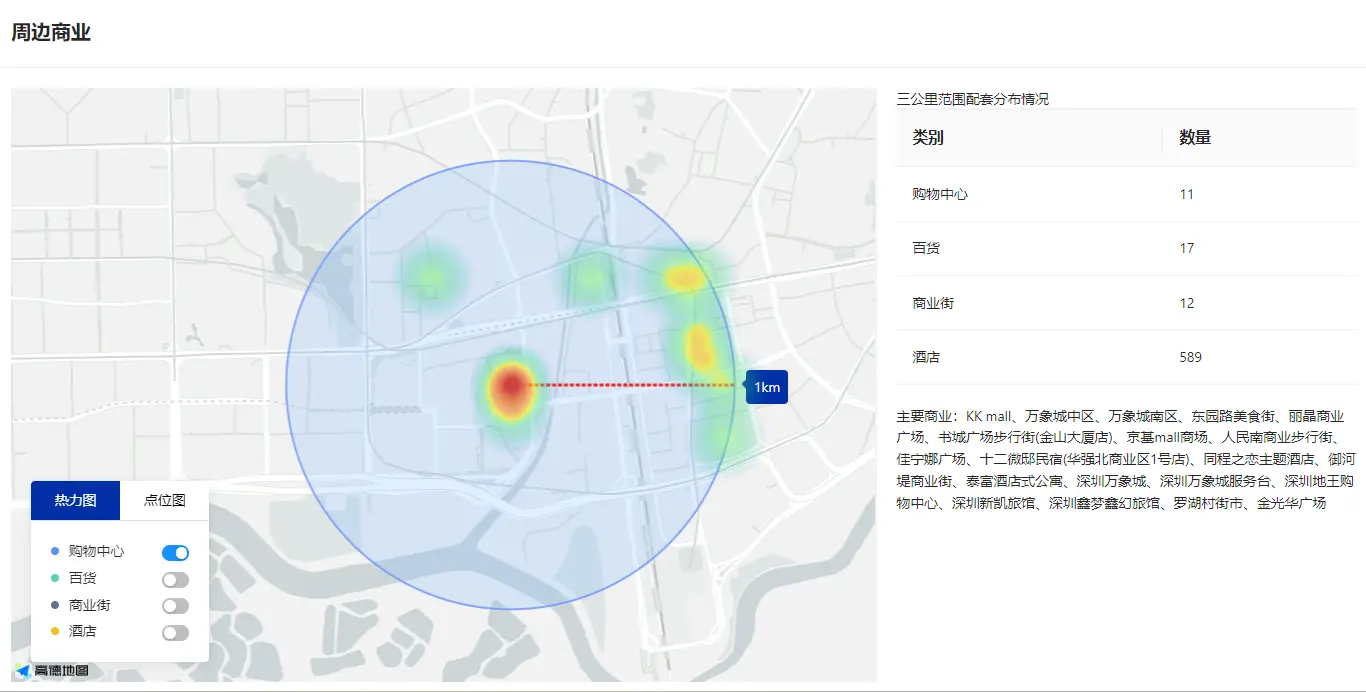Disable the 购物中心 toggle switch
1366x692 pixels.
[x=175, y=552]
